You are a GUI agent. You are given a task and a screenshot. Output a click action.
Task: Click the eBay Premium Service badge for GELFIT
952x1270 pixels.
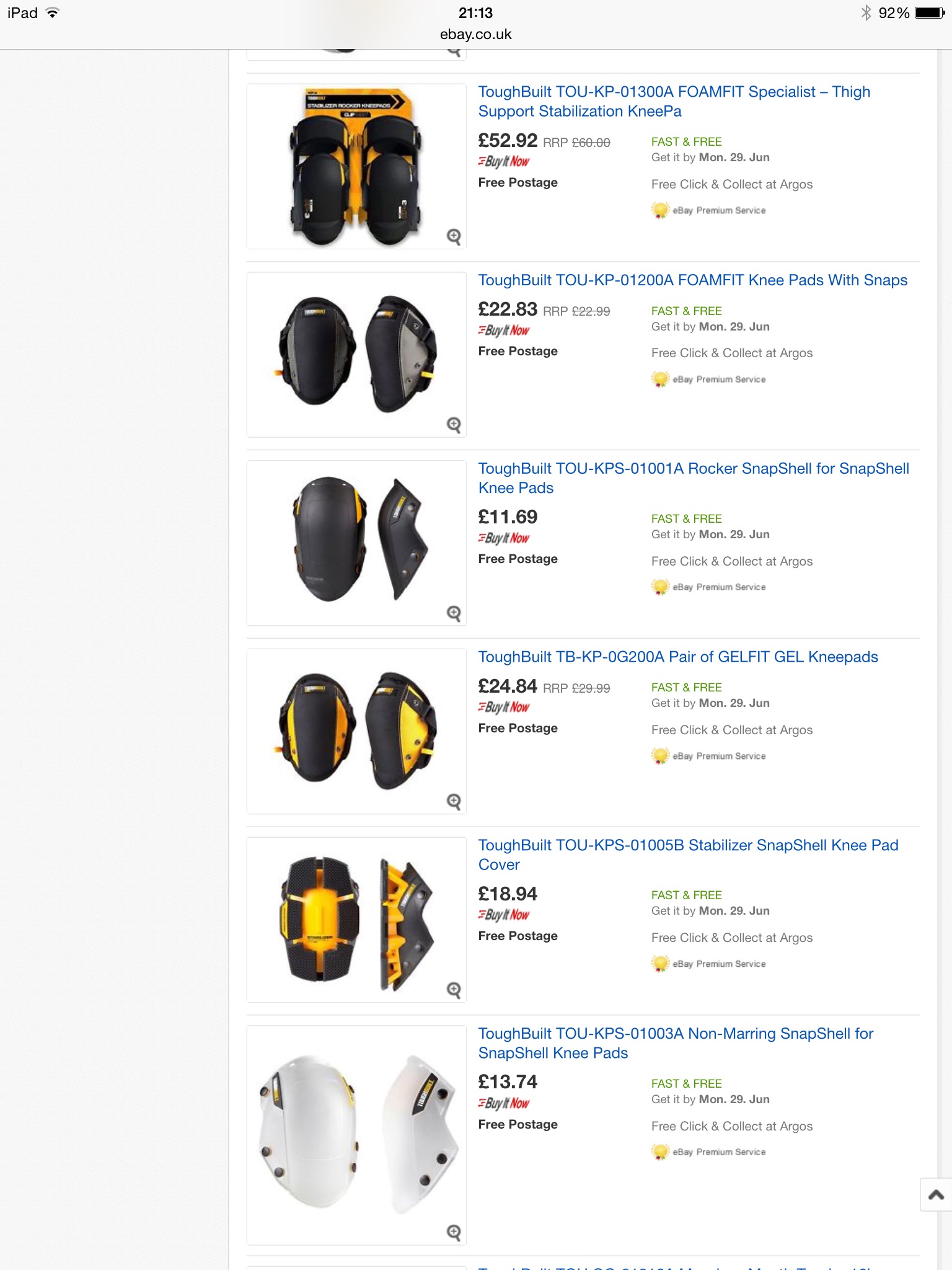pyautogui.click(x=708, y=756)
